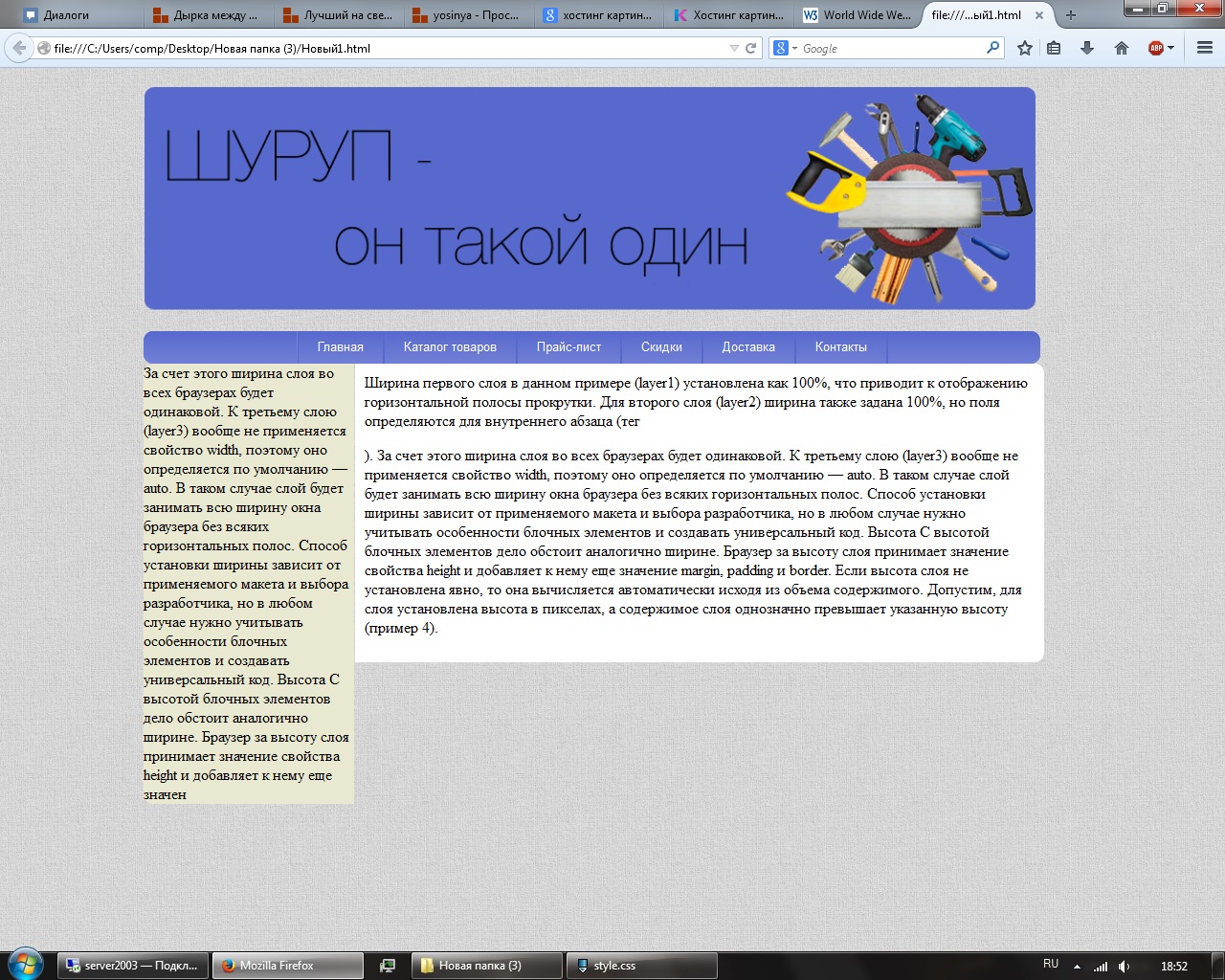Image resolution: width=1225 pixels, height=980 pixels.
Task: Show hidden system tray icons
Action: point(1077,967)
